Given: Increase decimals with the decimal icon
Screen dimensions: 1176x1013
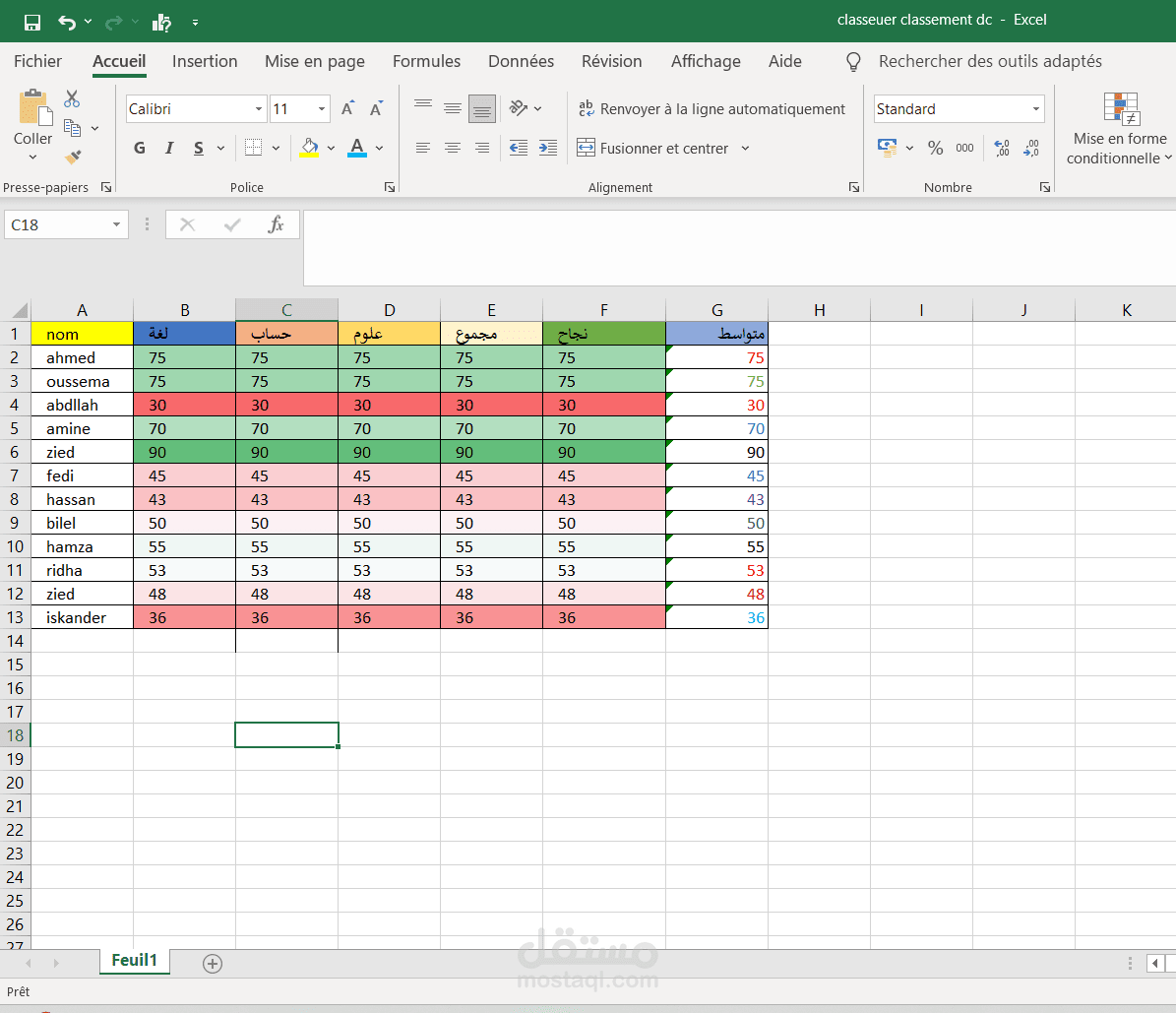Looking at the screenshot, I should coord(1002,148).
